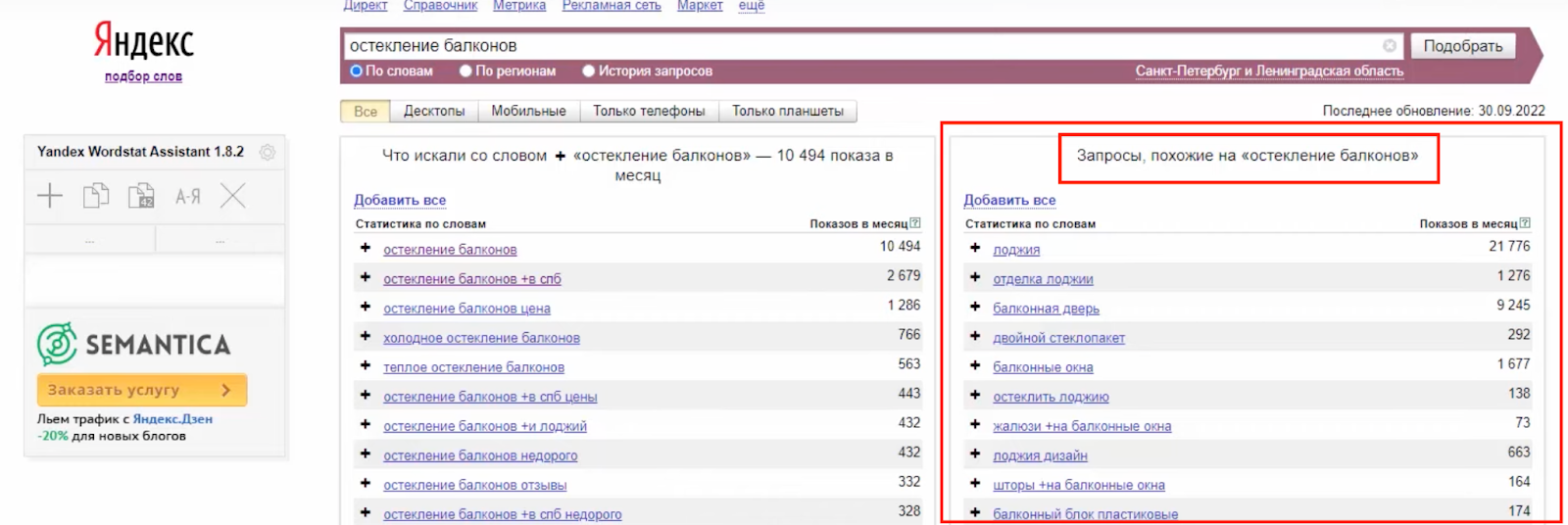
Task: Click the 'Подобрать' button
Action: [x=1462, y=46]
